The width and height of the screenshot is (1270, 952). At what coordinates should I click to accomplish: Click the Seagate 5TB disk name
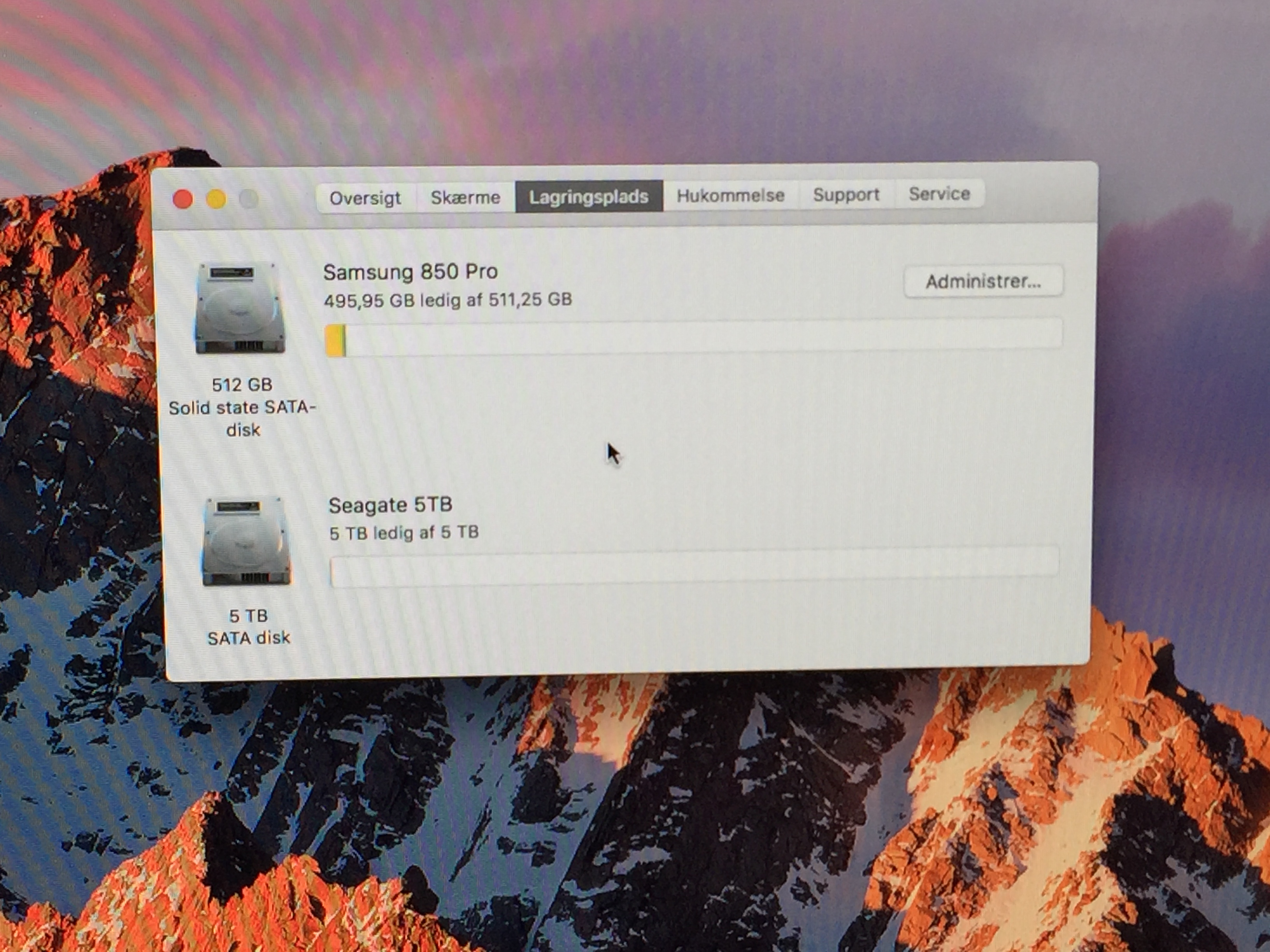390,505
